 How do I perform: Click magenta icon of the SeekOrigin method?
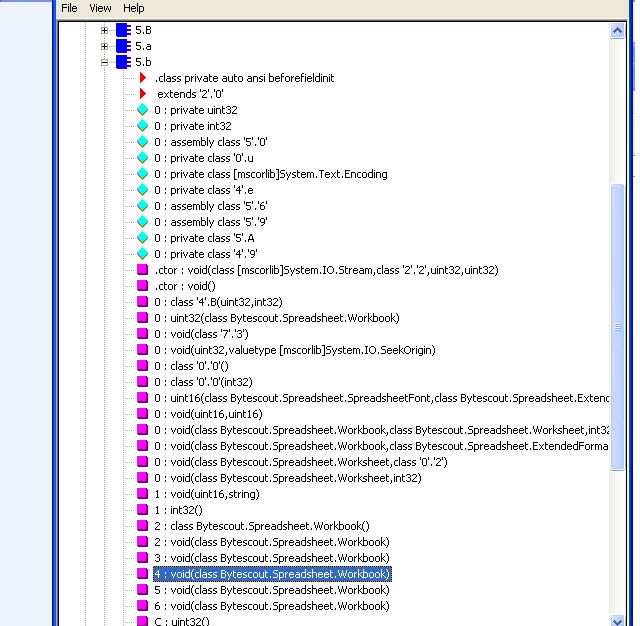[x=142, y=350]
